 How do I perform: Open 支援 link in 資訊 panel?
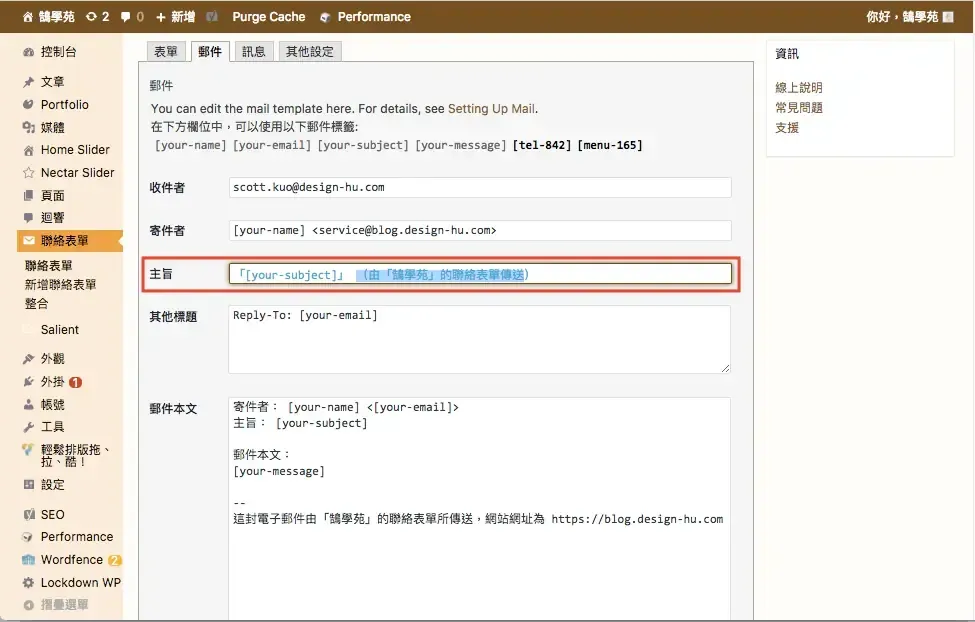(787, 128)
